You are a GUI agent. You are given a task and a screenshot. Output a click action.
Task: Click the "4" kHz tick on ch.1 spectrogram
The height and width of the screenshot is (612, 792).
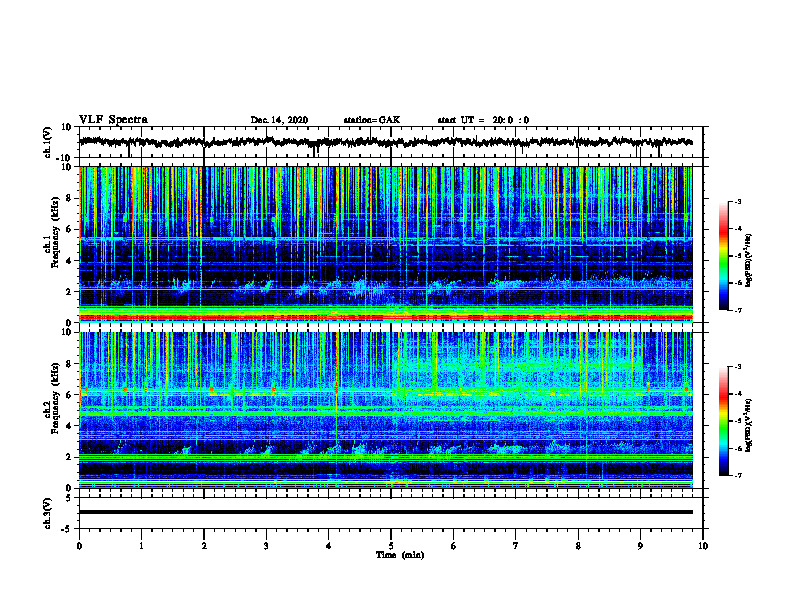point(69,261)
